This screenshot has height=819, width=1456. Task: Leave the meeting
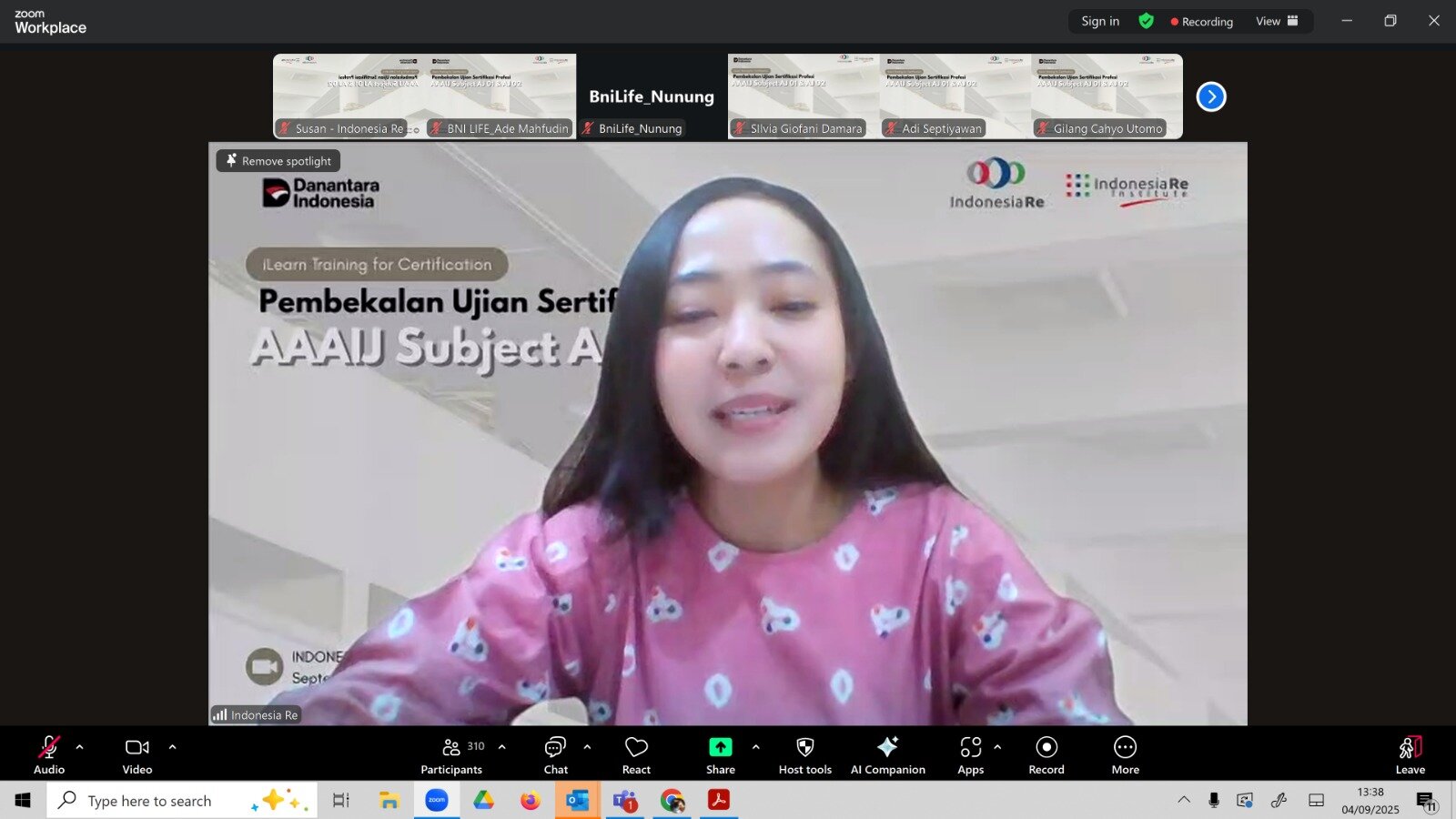click(1410, 755)
